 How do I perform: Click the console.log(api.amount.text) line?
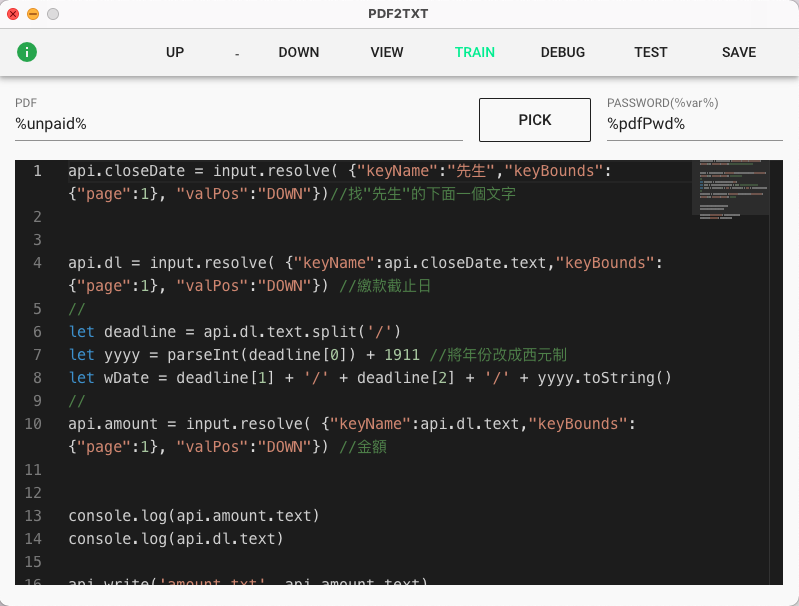pos(193,516)
